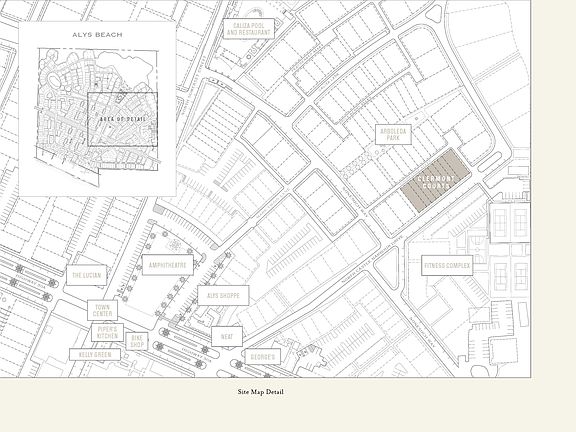Click the highlighted Clermont Courts area
576x432 pixels.
(436, 180)
